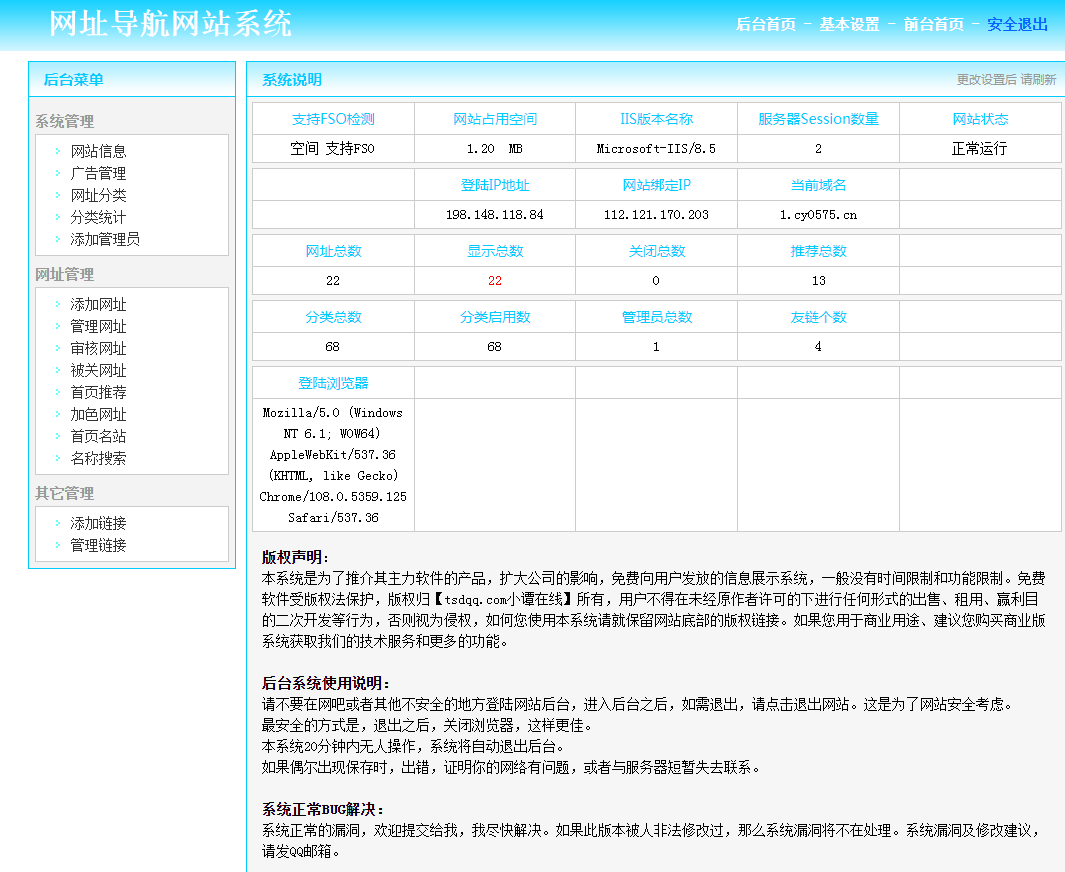Click 更改设置后 请刷新 notice text

(x=1007, y=79)
